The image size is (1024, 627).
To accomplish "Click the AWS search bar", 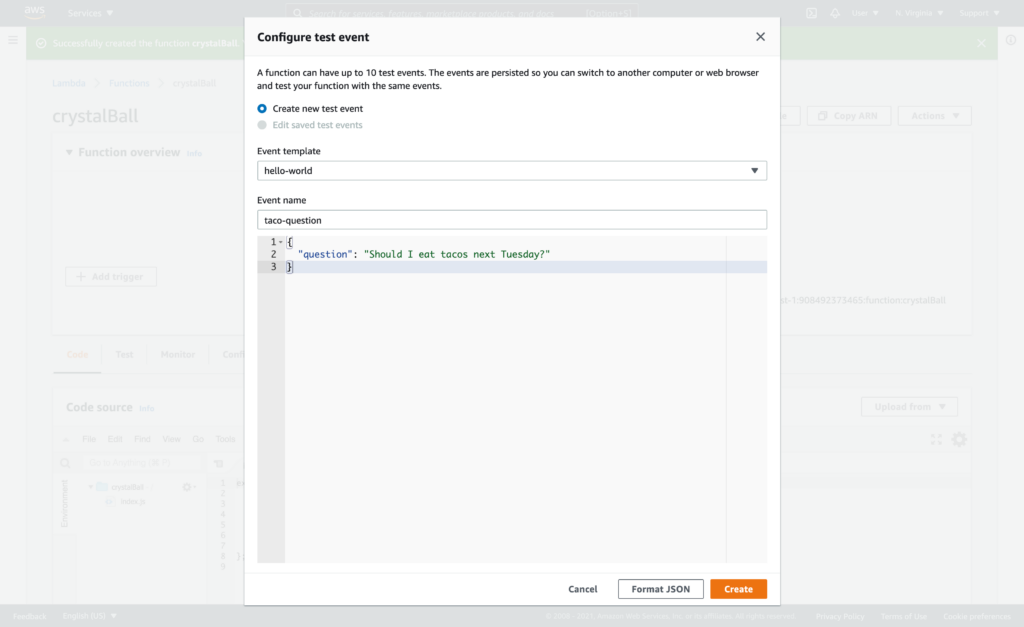I will (x=462, y=13).
